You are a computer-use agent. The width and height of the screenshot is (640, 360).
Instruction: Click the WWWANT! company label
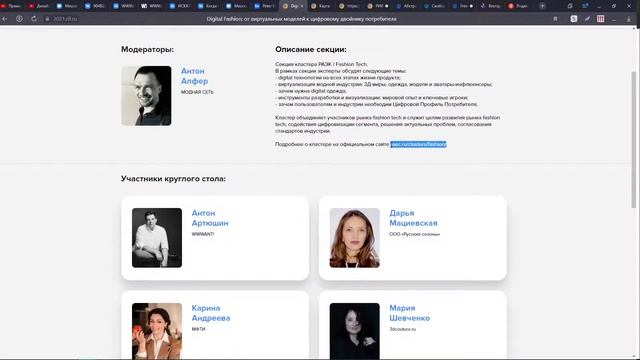(x=203, y=234)
